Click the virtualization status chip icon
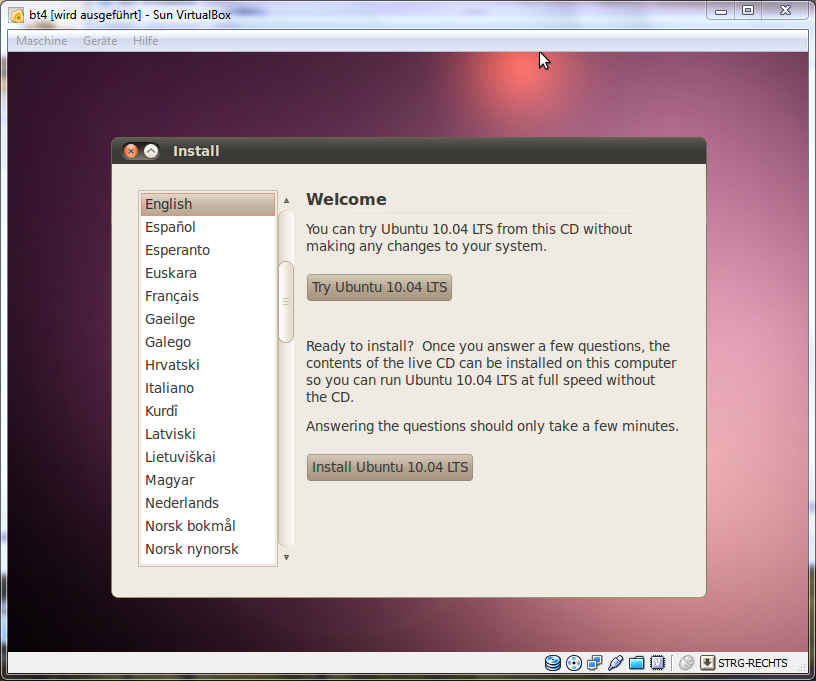Viewport: 816px width, 681px height. tap(658, 663)
